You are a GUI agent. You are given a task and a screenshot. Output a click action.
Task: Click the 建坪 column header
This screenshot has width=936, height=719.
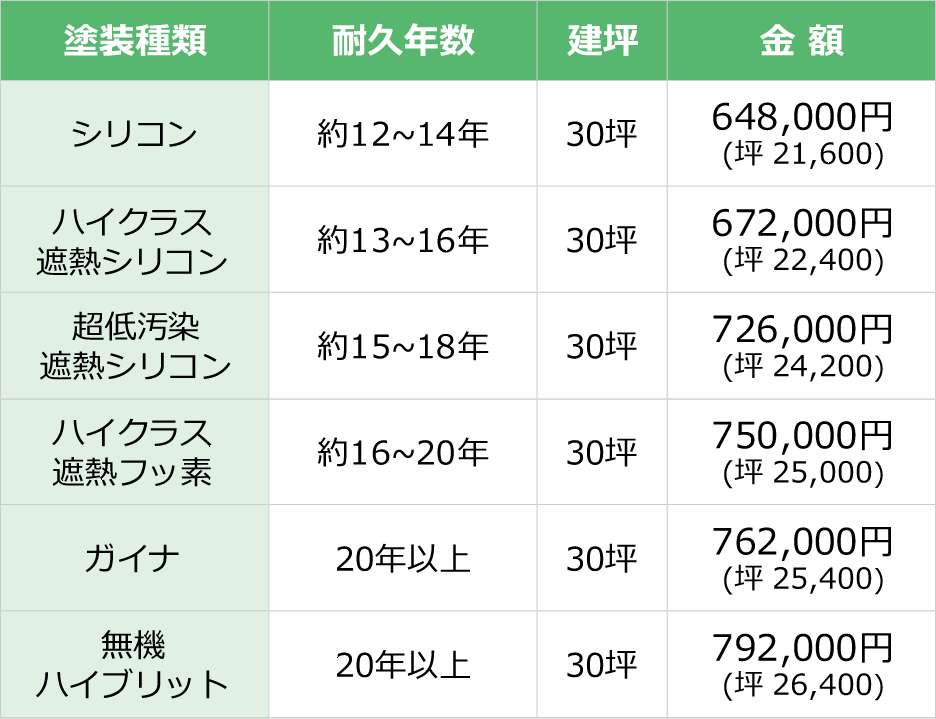(602, 41)
